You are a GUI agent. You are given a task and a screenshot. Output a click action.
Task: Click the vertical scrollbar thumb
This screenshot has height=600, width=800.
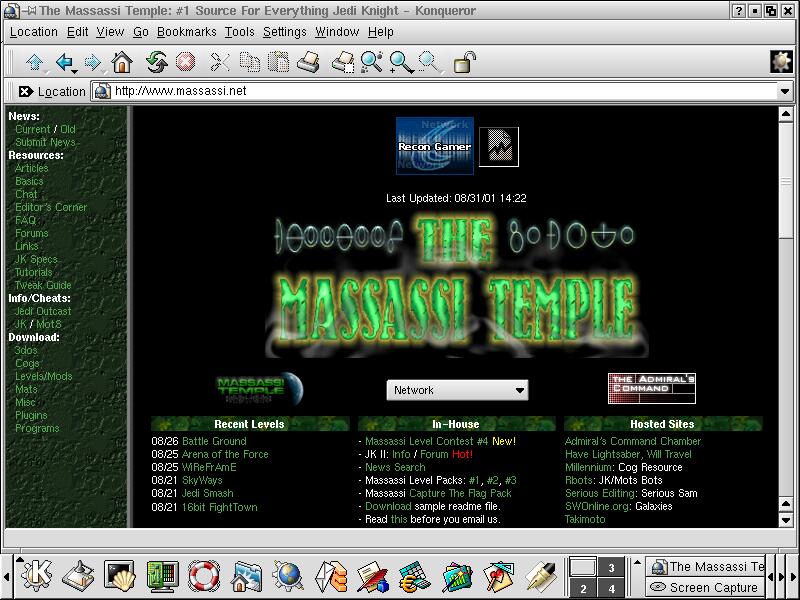[786, 180]
